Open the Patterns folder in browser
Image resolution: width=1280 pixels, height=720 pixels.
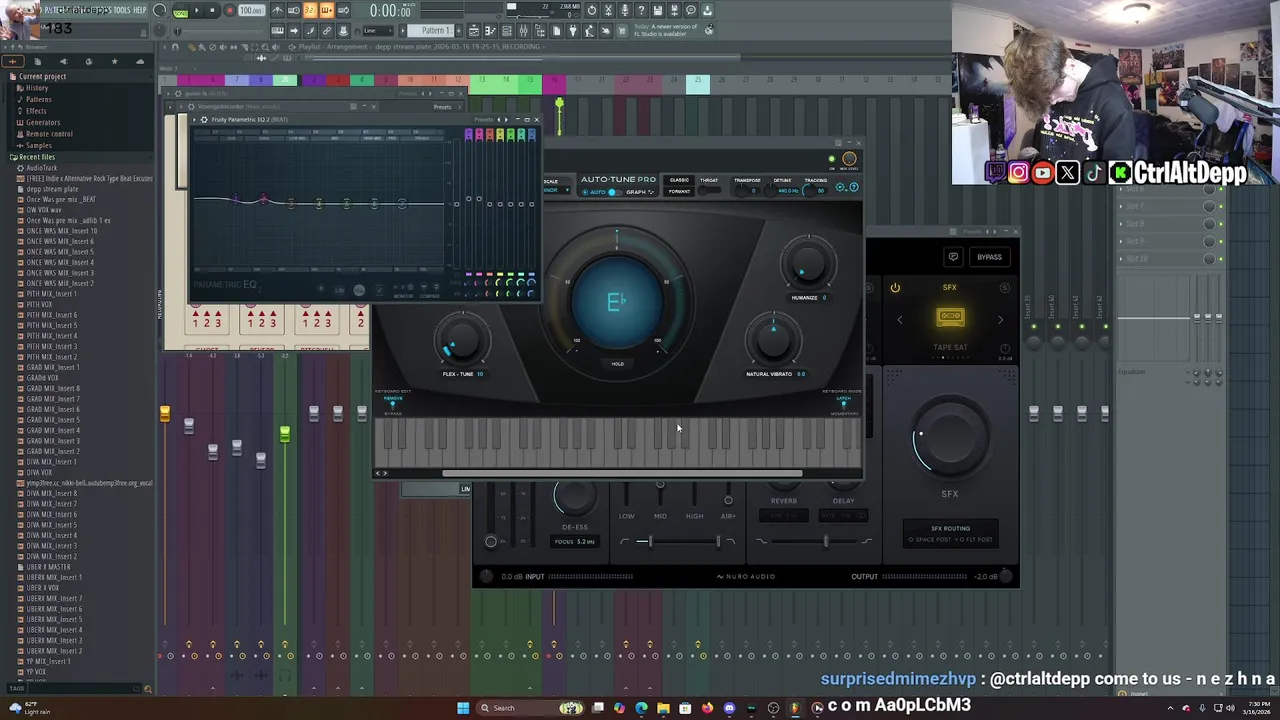pos(39,99)
